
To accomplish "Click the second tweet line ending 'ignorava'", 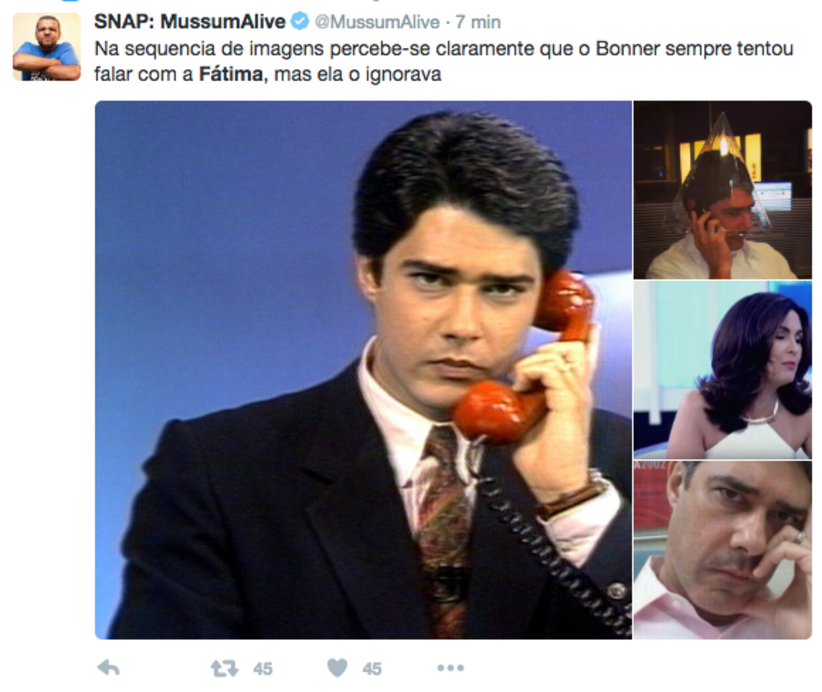I will tap(268, 74).
